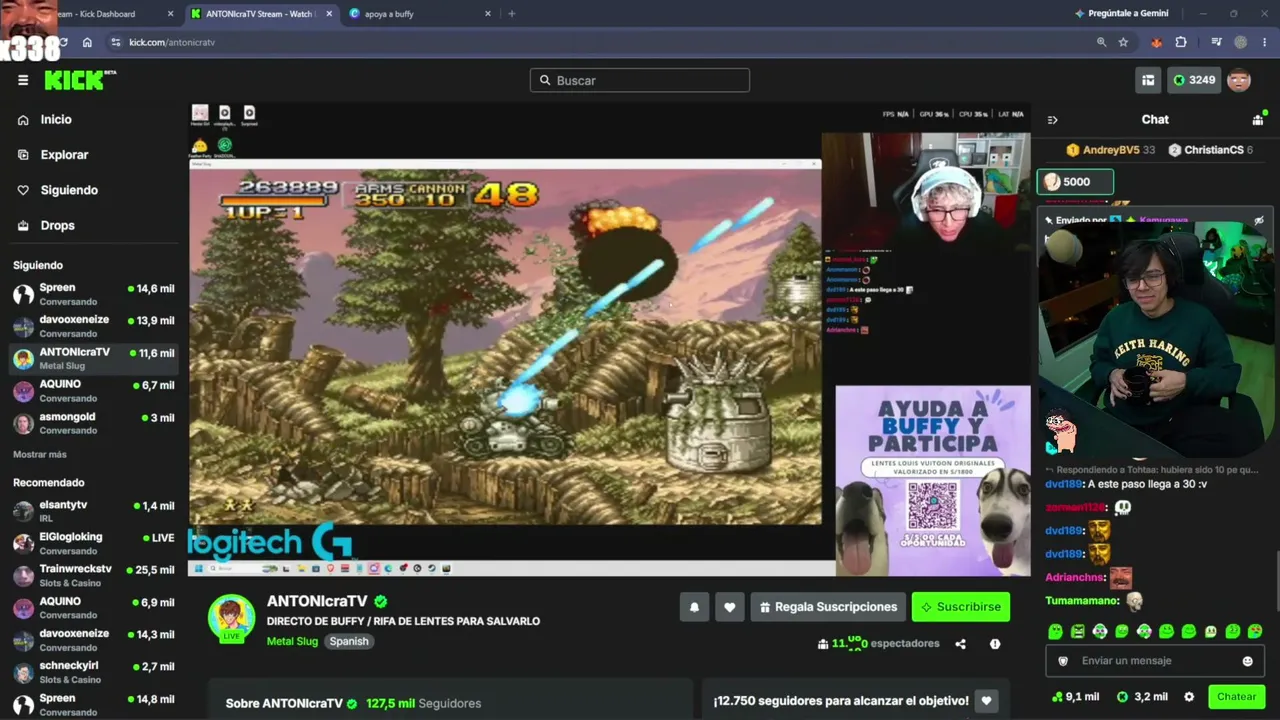Click the 3,2 mil Kicks counter in chat
Image resolution: width=1280 pixels, height=720 pixels.
(1142, 697)
